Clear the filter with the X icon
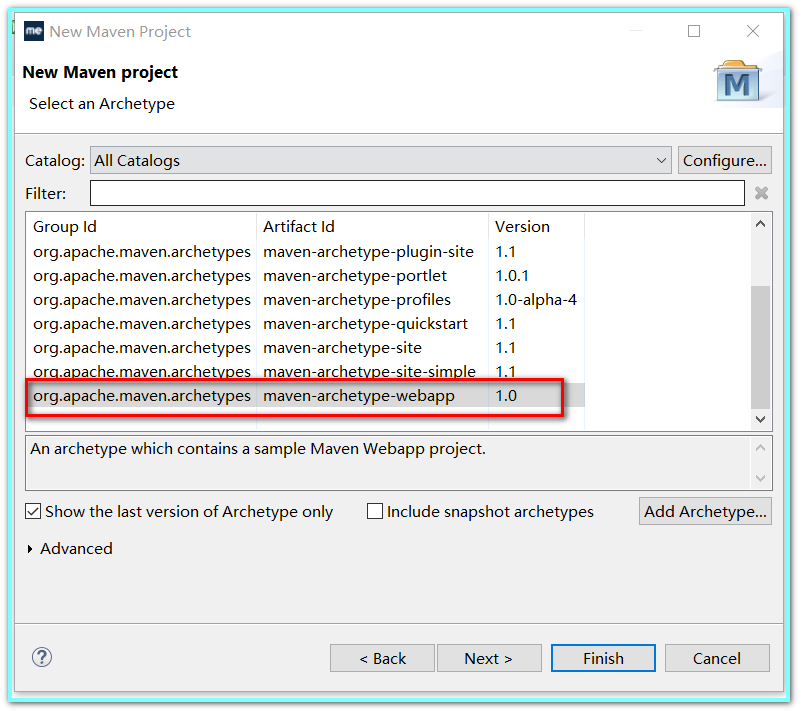The height and width of the screenshot is (711, 799). pyautogui.click(x=761, y=193)
